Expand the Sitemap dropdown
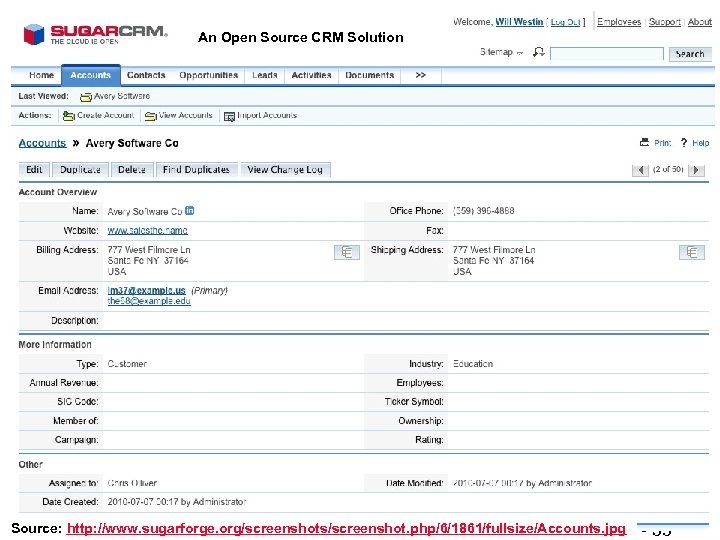This screenshot has height=540, width=720. [x=501, y=52]
